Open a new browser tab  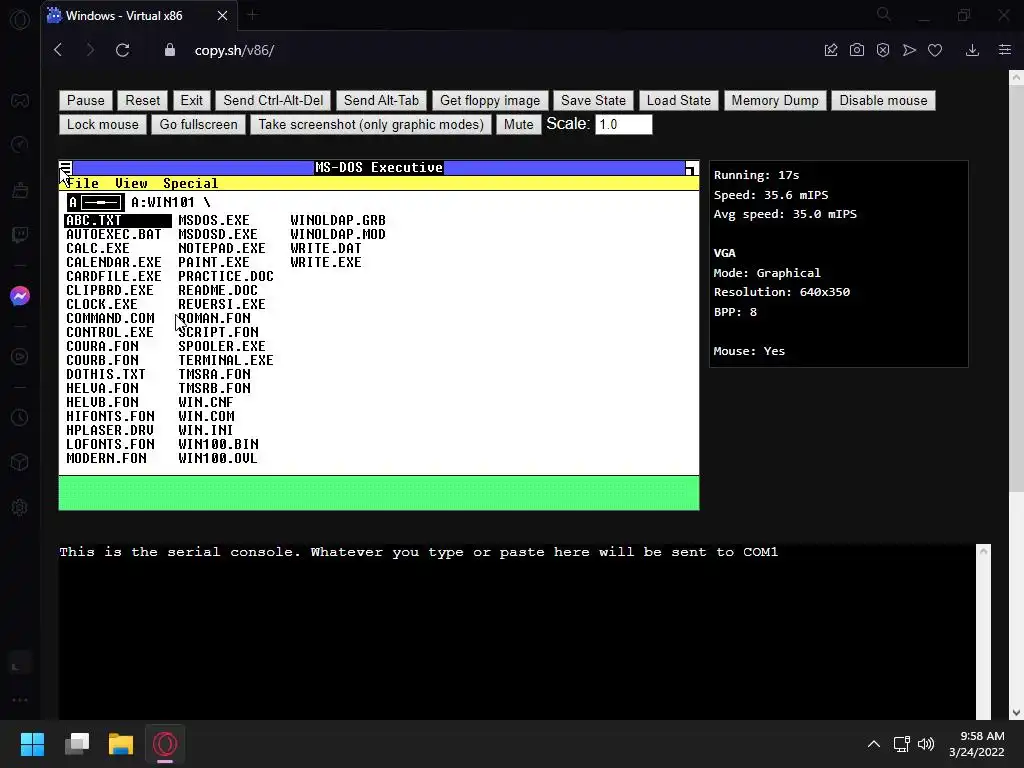click(253, 15)
